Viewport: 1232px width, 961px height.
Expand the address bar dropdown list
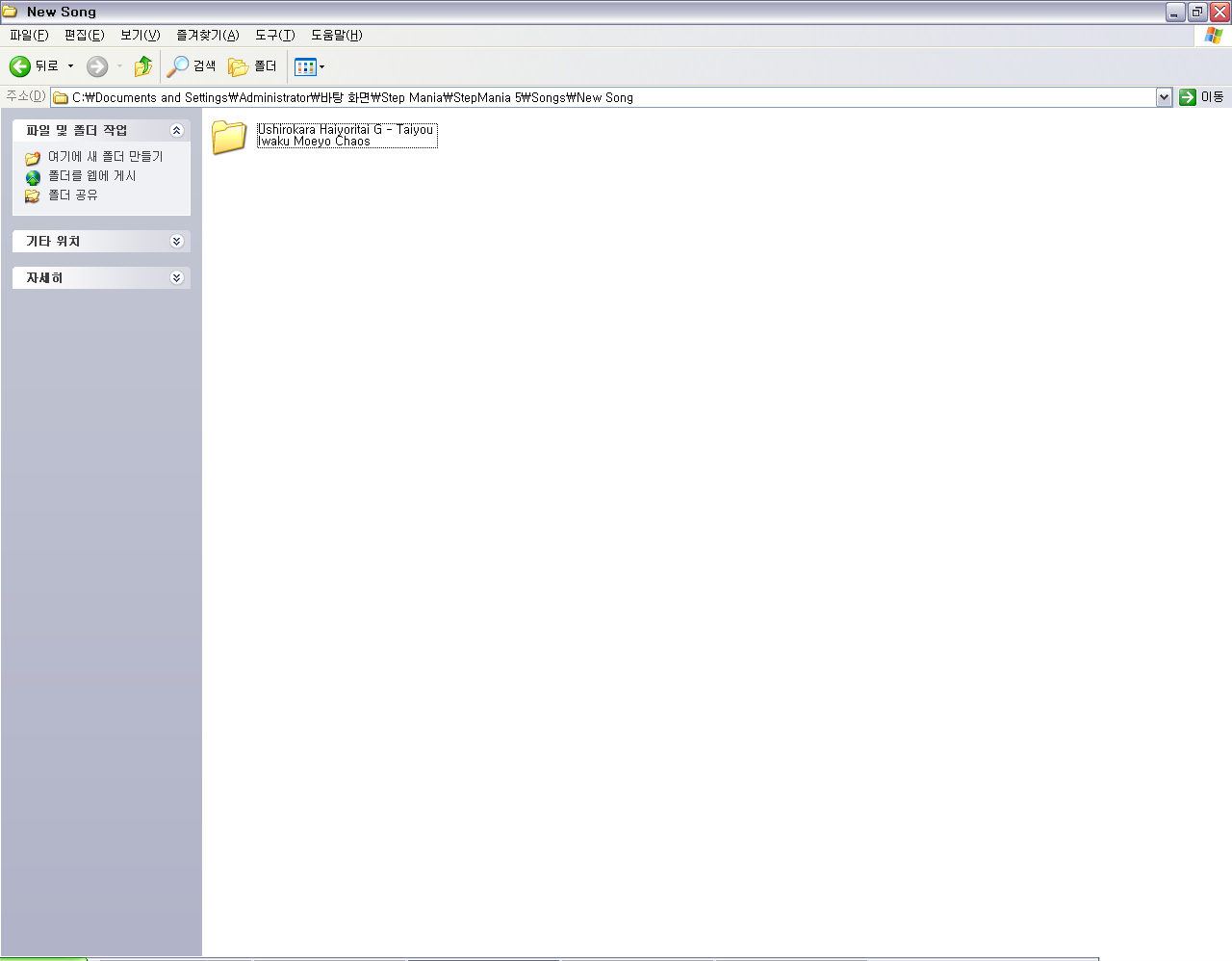(1164, 97)
